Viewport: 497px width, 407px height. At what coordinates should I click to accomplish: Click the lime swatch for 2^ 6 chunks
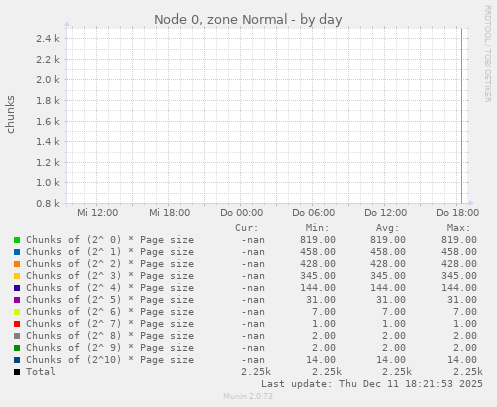(x=17, y=312)
